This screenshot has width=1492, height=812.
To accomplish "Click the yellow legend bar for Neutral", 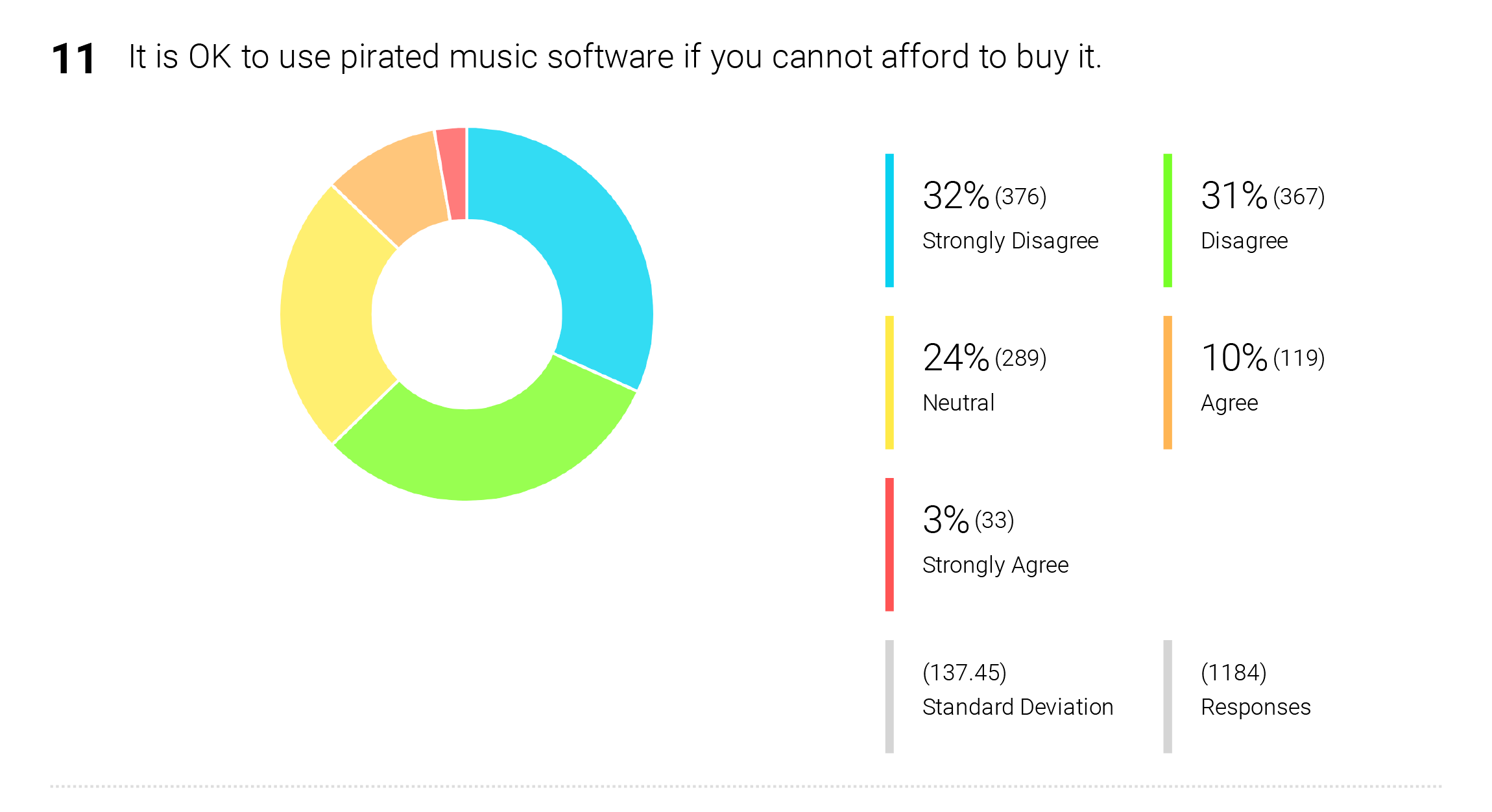I will click(x=889, y=383).
